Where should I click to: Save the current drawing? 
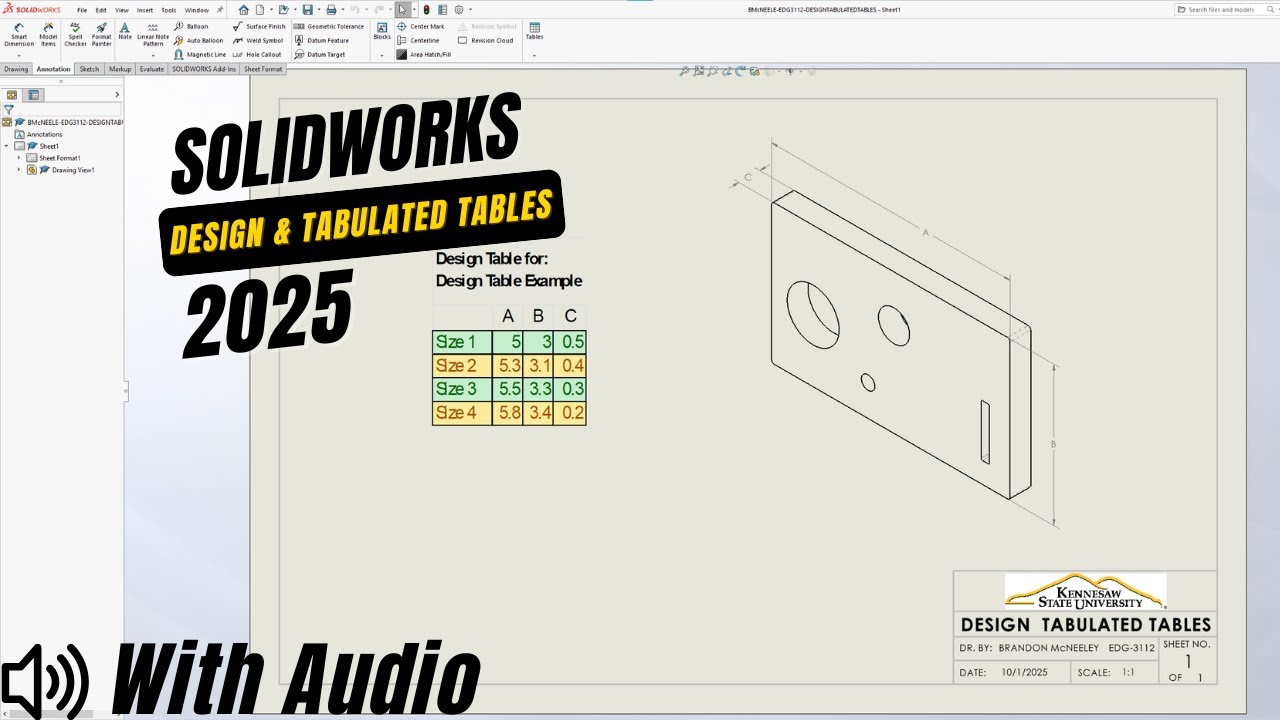pyautogui.click(x=308, y=9)
